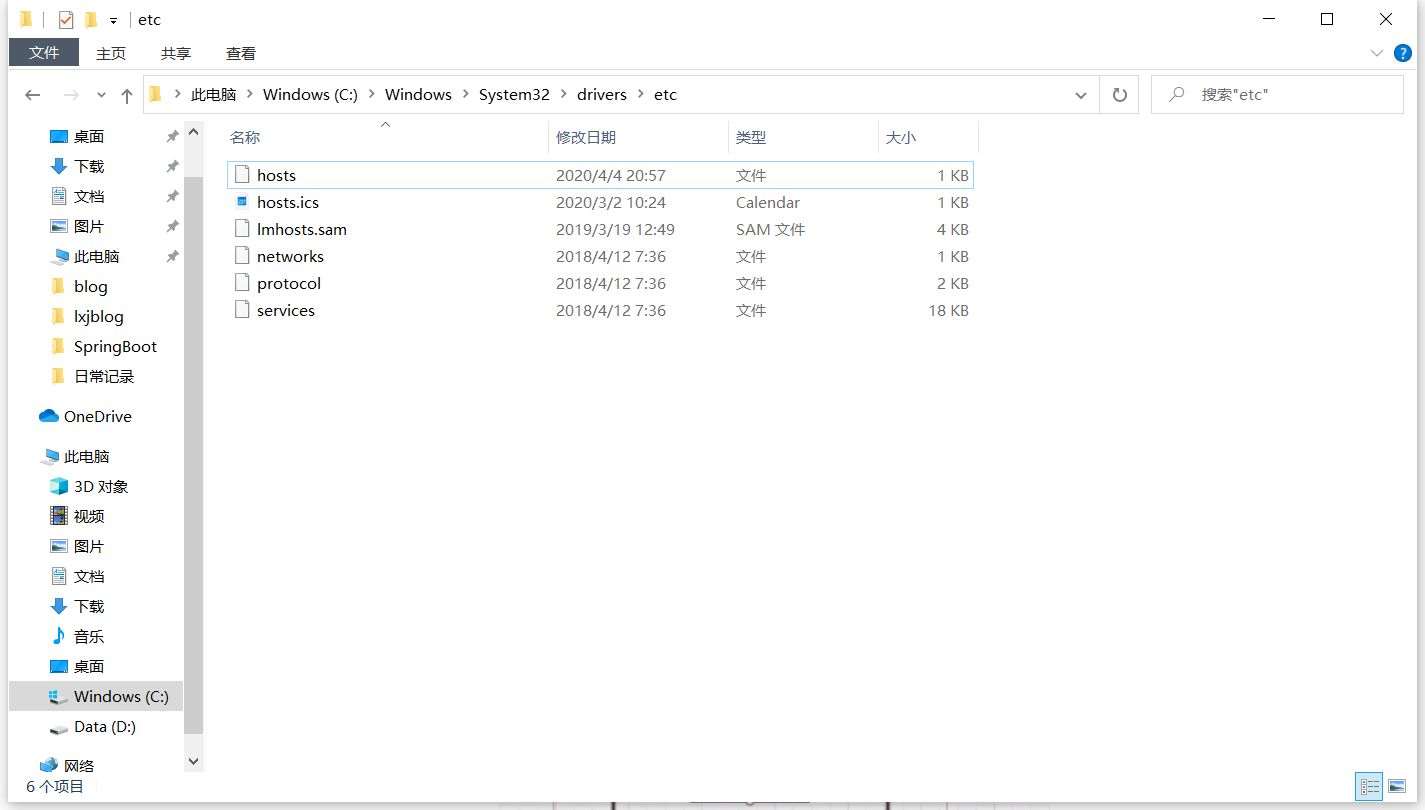Click the Back navigation arrow
This screenshot has height=810, width=1425.
[x=32, y=95]
